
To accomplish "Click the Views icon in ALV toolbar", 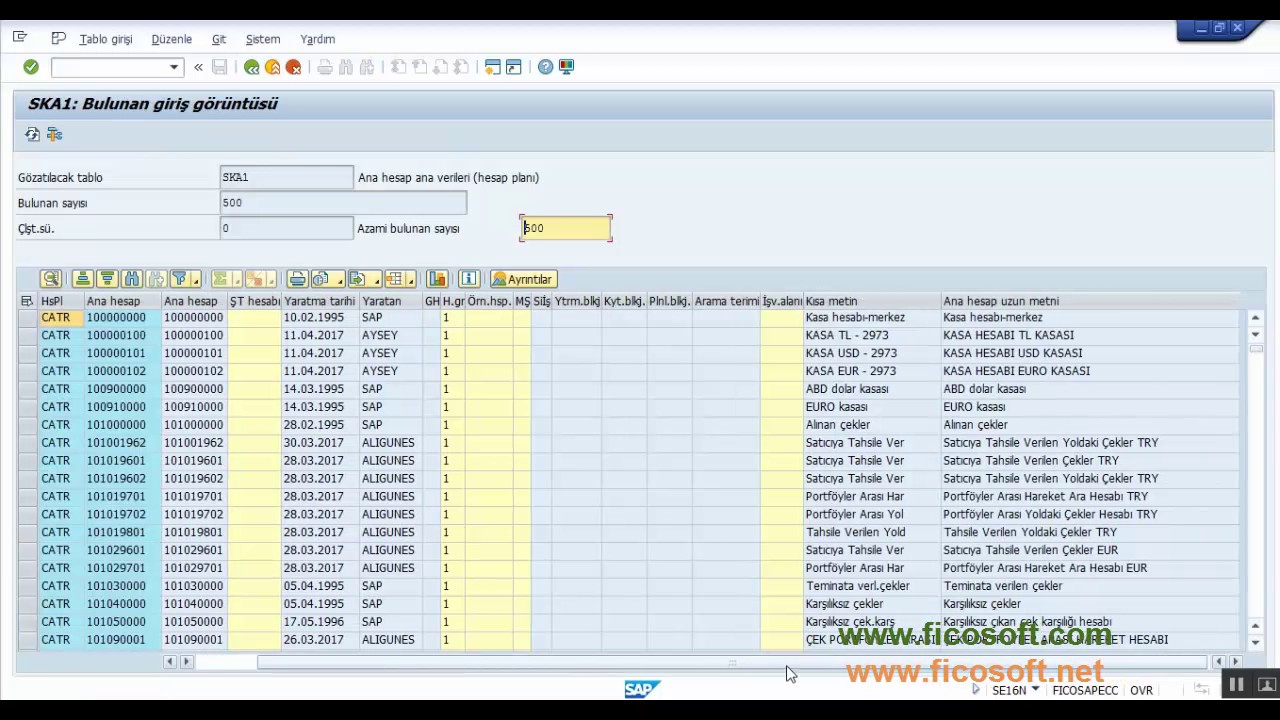I will 321,279.
